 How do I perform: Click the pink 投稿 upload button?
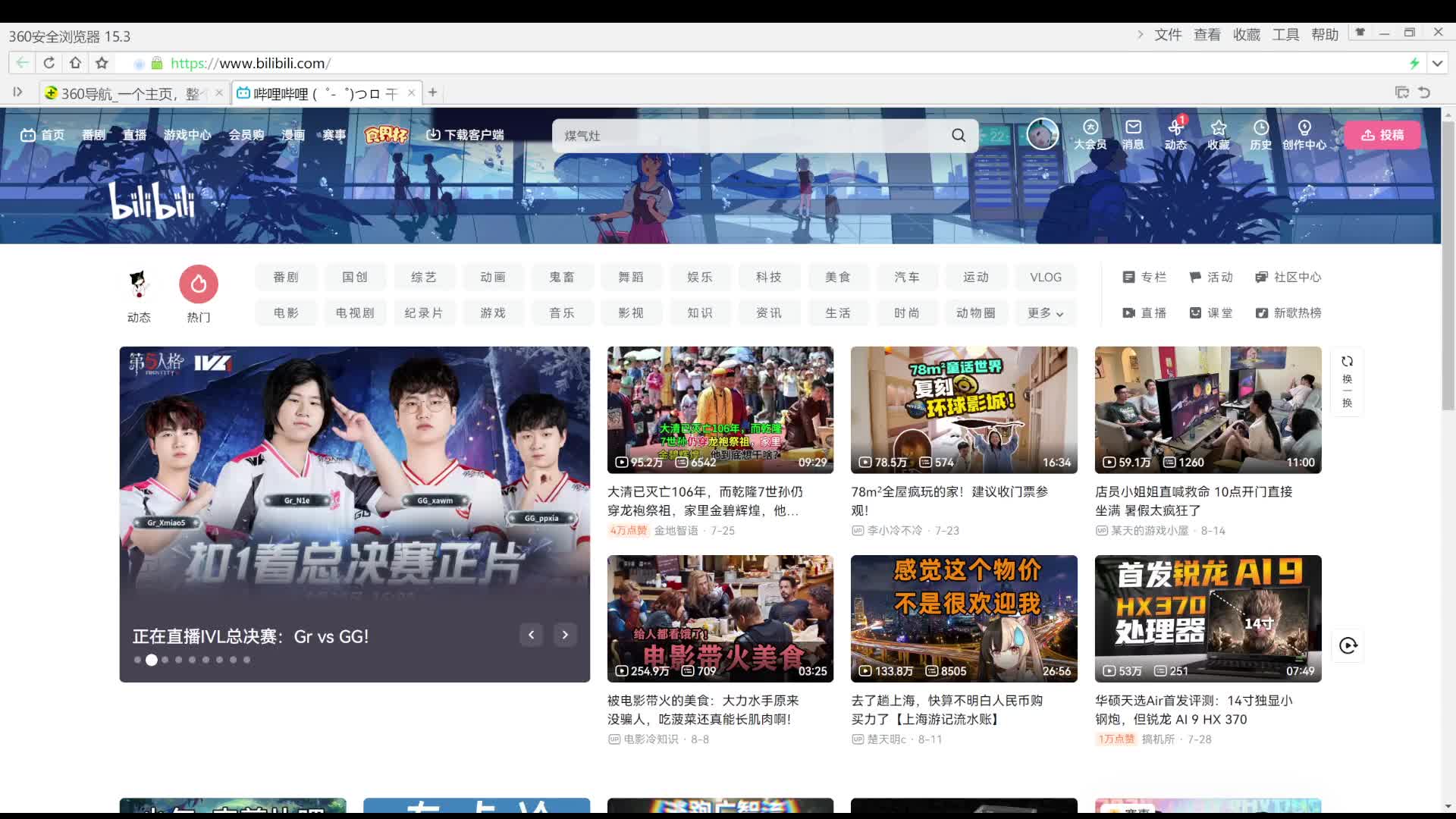(x=1382, y=134)
